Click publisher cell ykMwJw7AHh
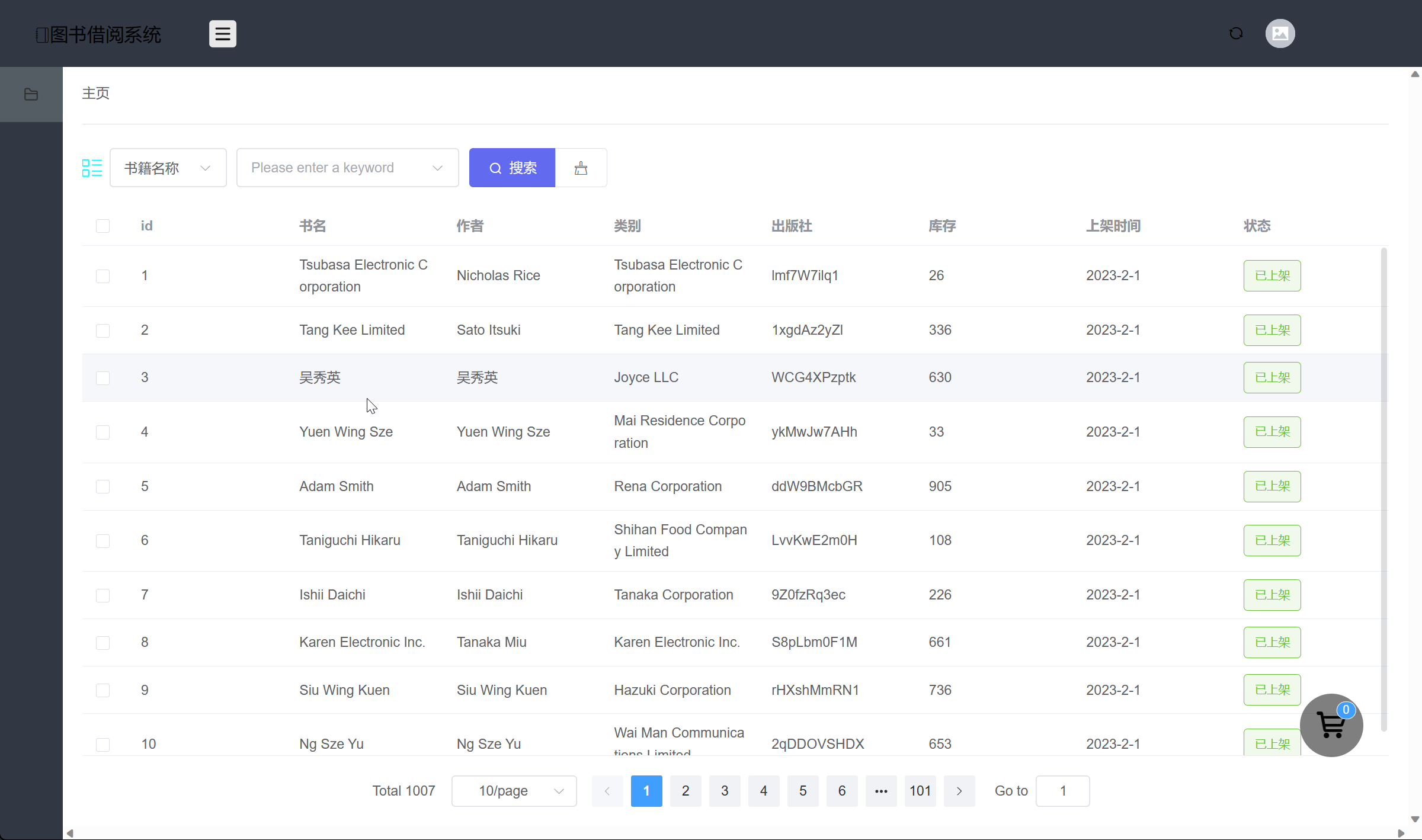The image size is (1422, 840). pyautogui.click(x=814, y=432)
